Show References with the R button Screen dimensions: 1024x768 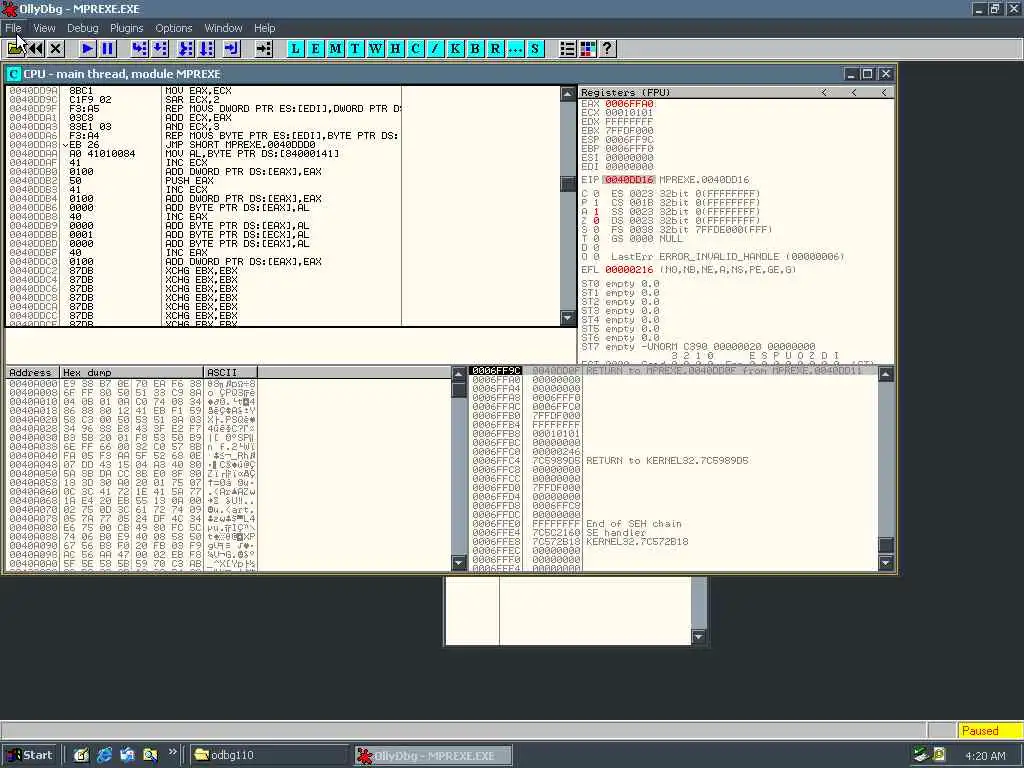[x=495, y=48]
